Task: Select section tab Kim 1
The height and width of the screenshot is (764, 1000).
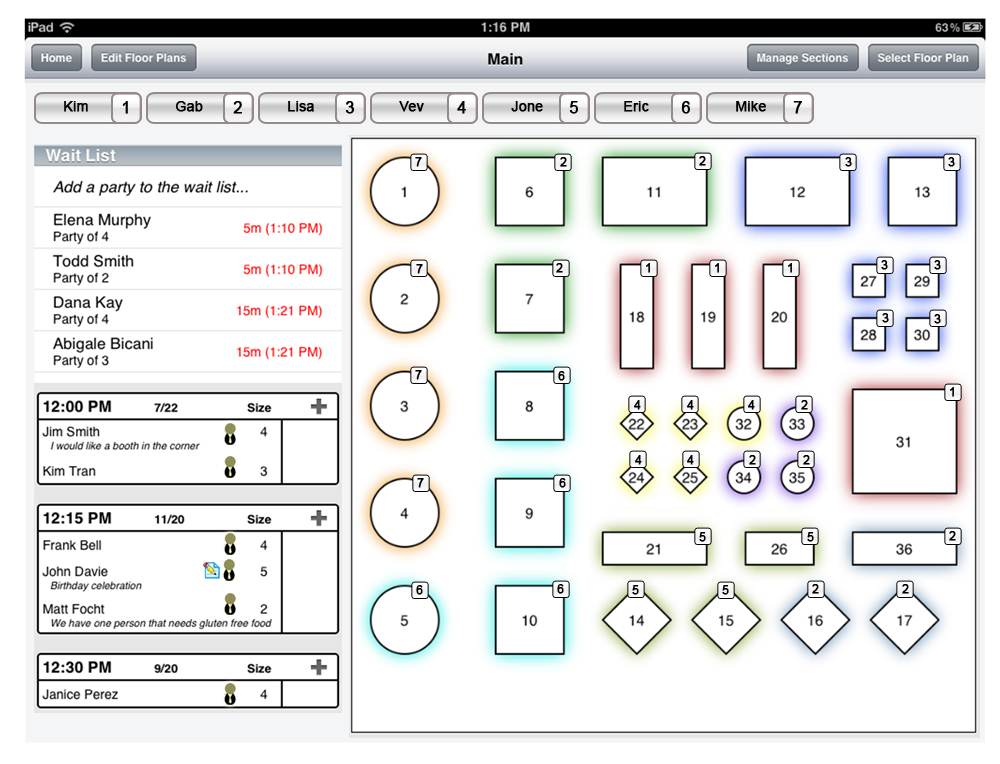Action: coord(88,107)
